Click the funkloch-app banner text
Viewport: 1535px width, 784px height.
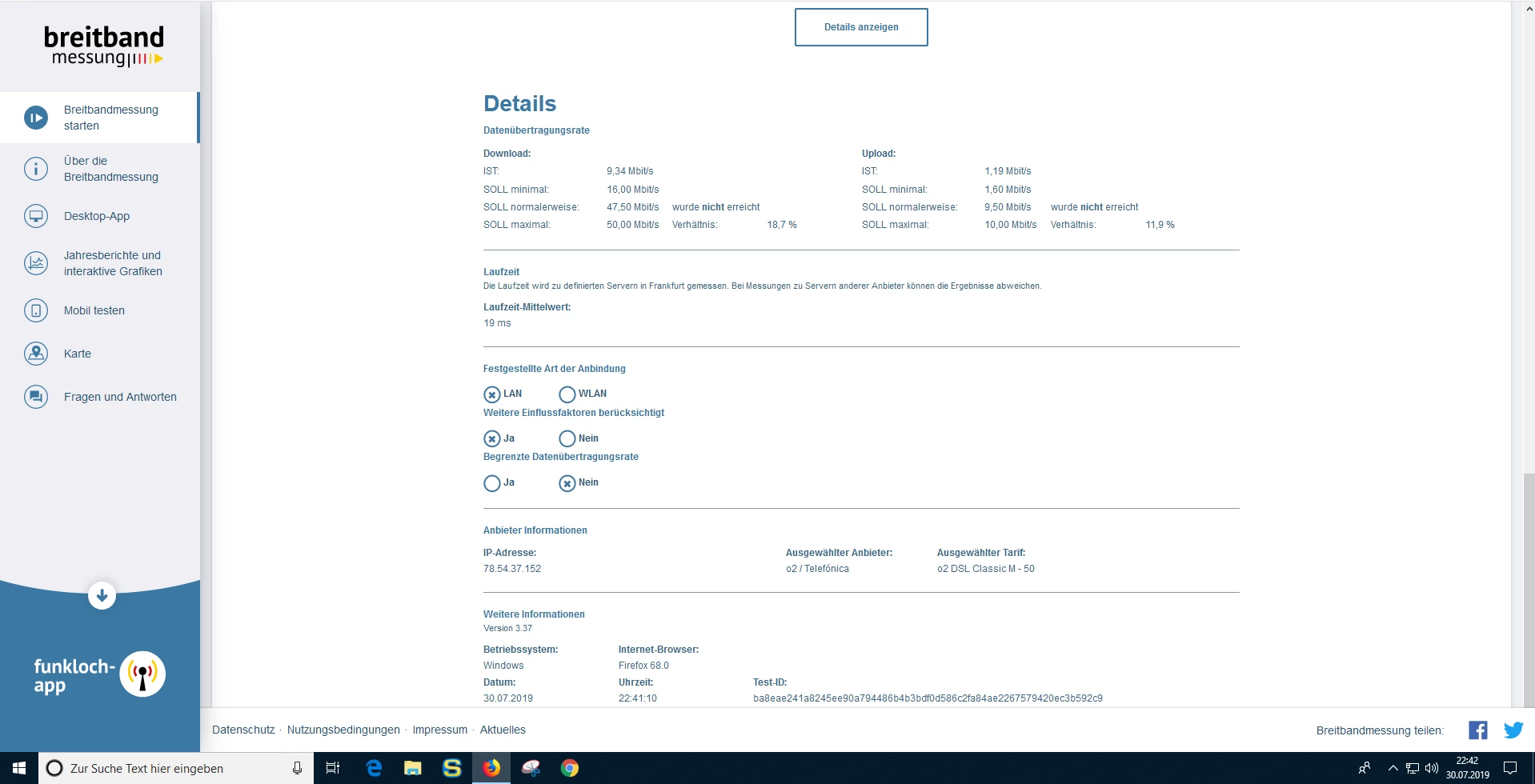click(74, 675)
